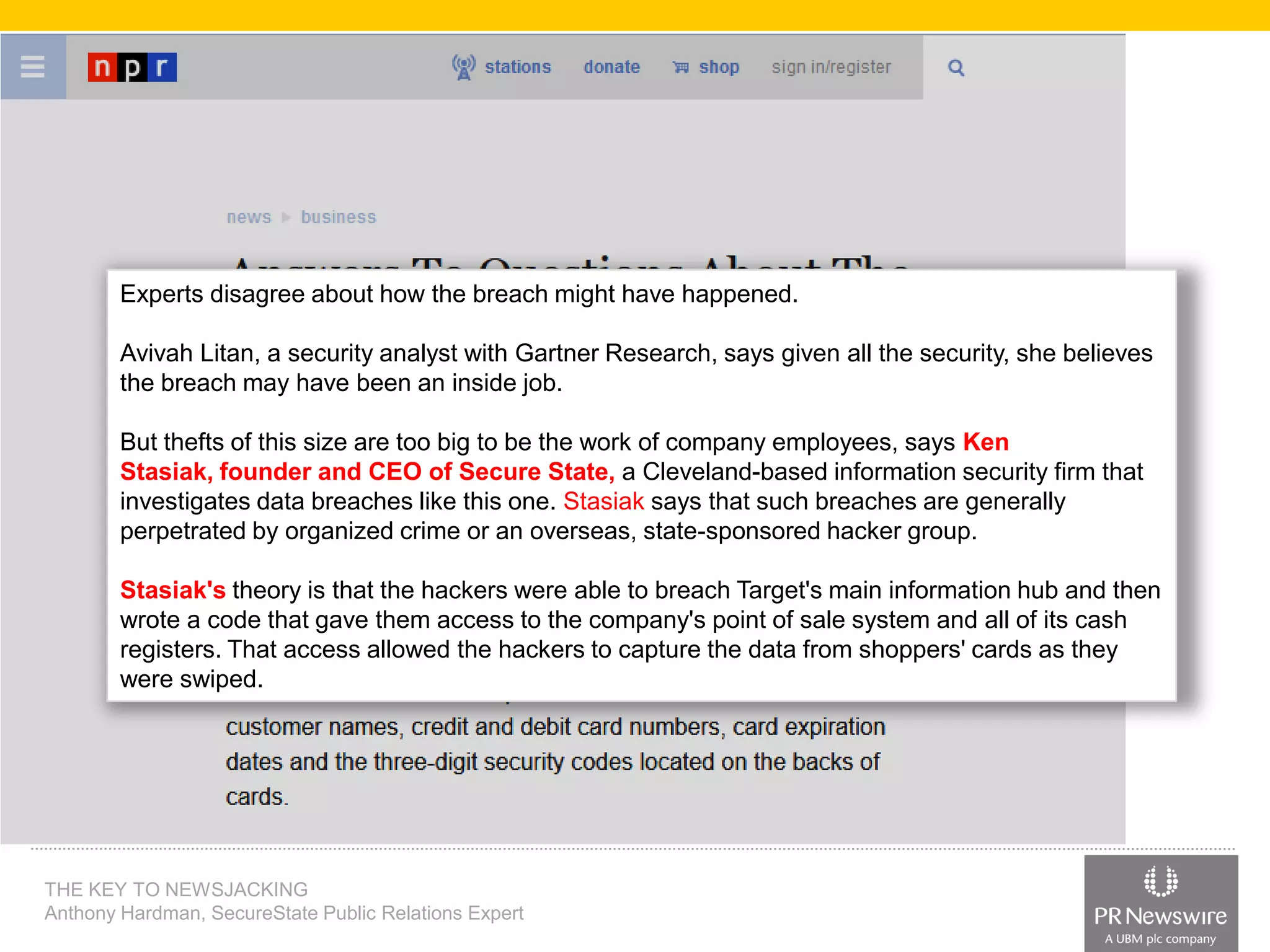Go to the news breadcrumb
The height and width of the screenshot is (952, 1270).
click(x=249, y=217)
